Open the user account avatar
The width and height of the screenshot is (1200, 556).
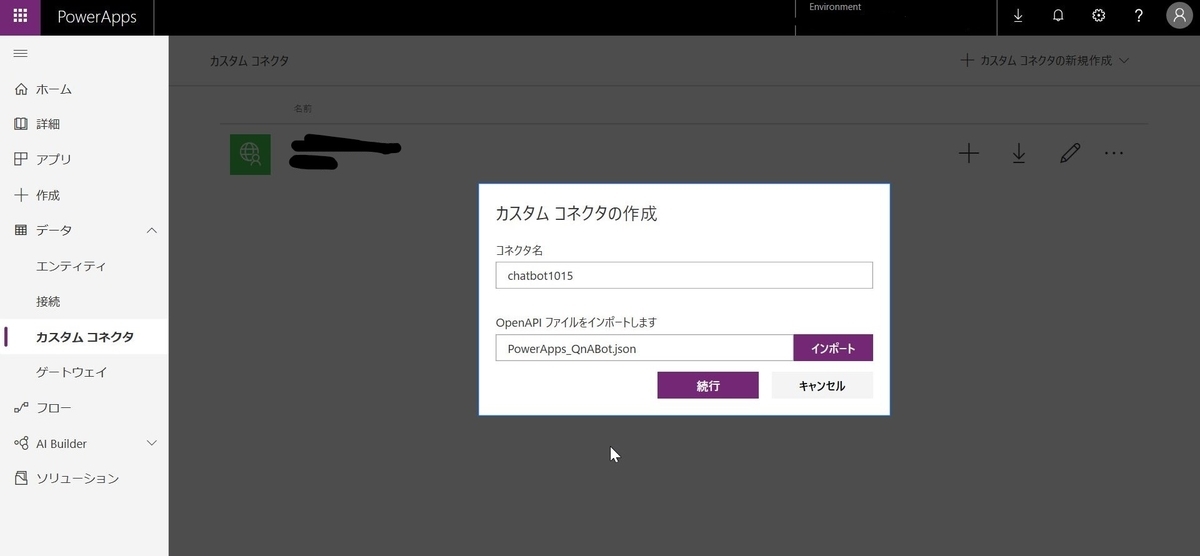click(1180, 16)
